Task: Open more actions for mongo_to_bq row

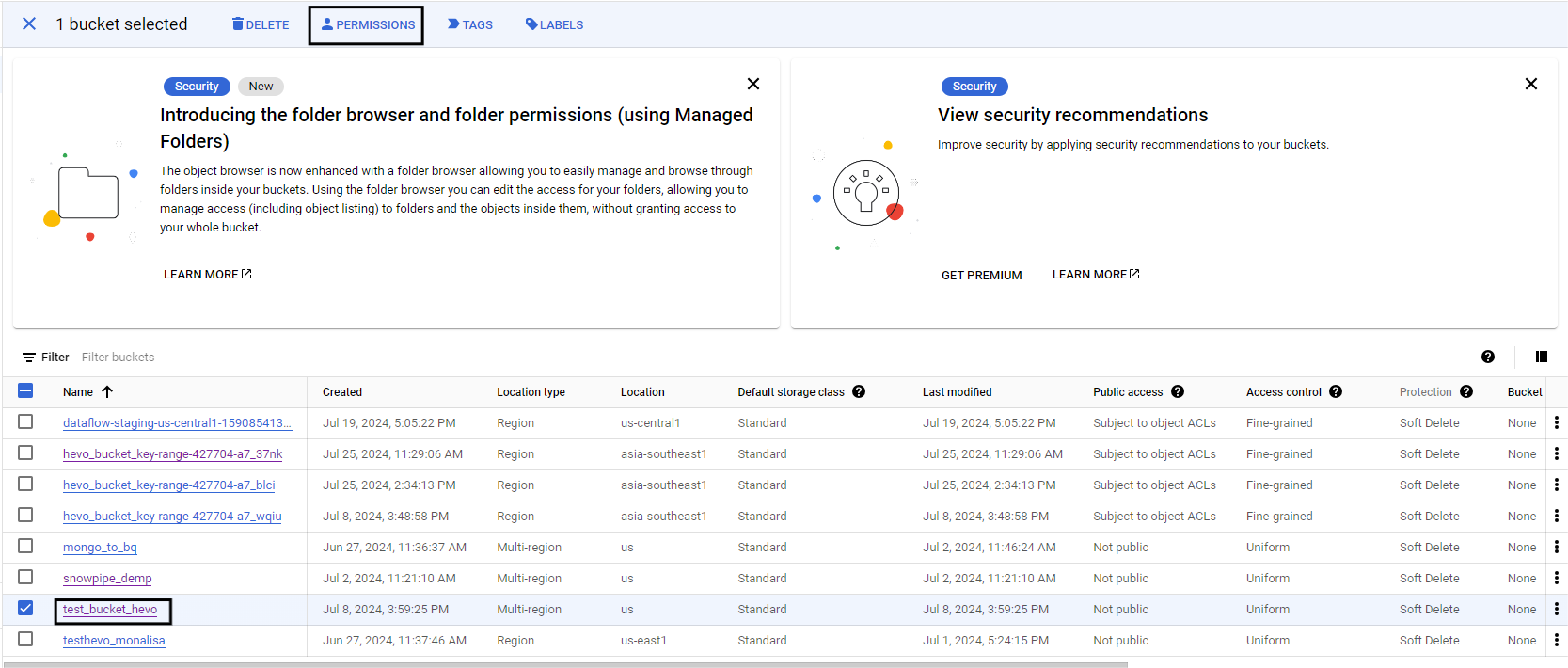Action: coord(1556,547)
